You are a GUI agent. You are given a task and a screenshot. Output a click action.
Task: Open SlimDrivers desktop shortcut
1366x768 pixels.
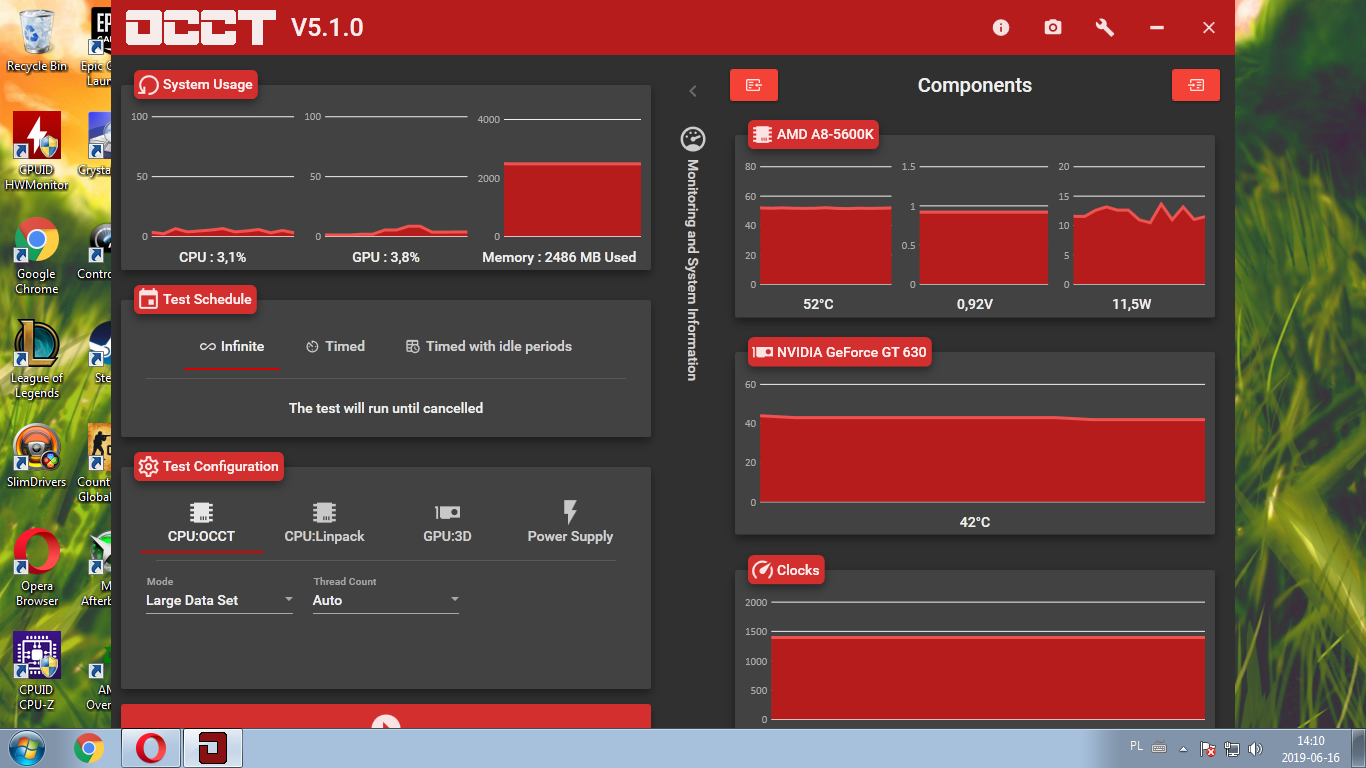(37, 457)
